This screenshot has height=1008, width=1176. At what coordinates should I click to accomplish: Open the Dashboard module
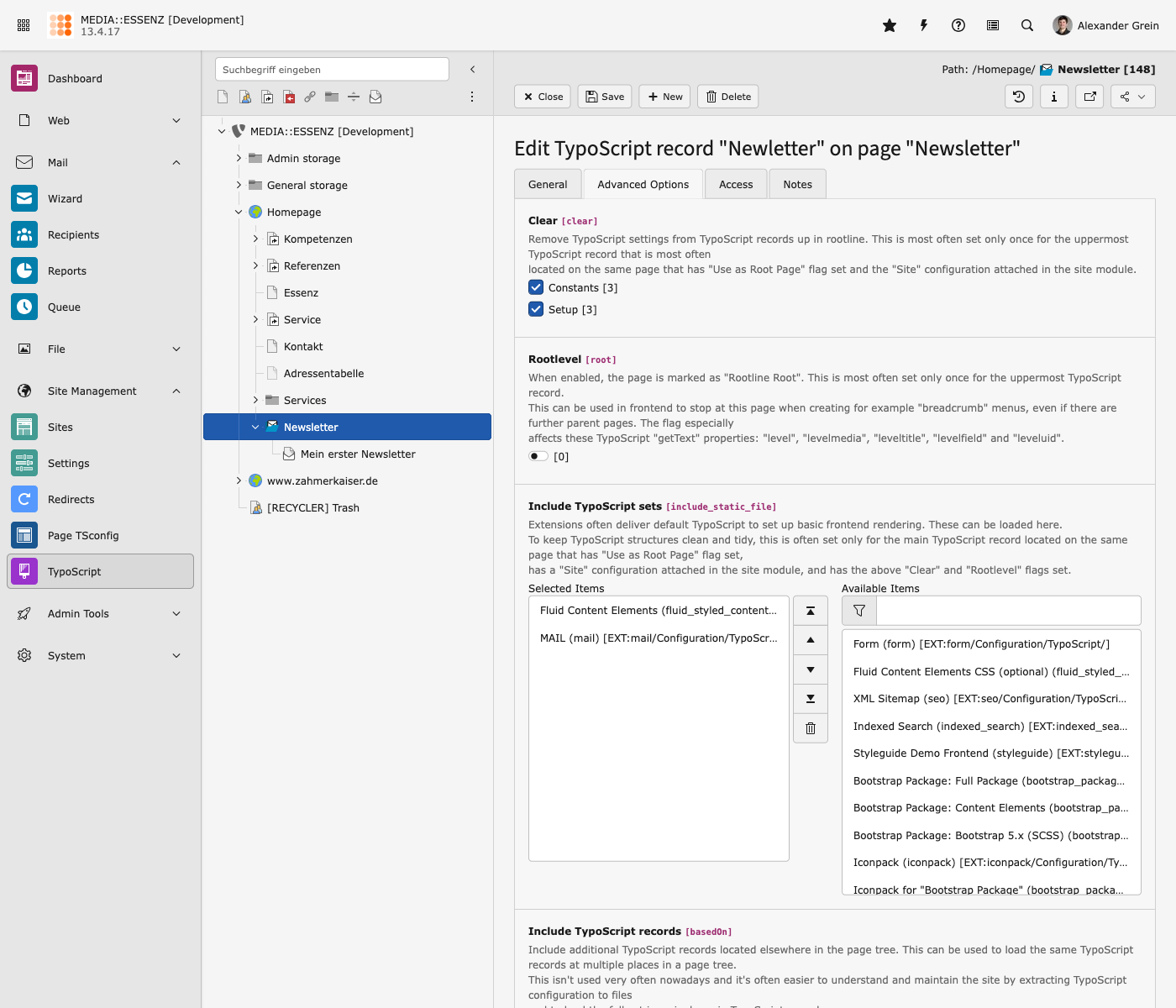click(x=100, y=78)
